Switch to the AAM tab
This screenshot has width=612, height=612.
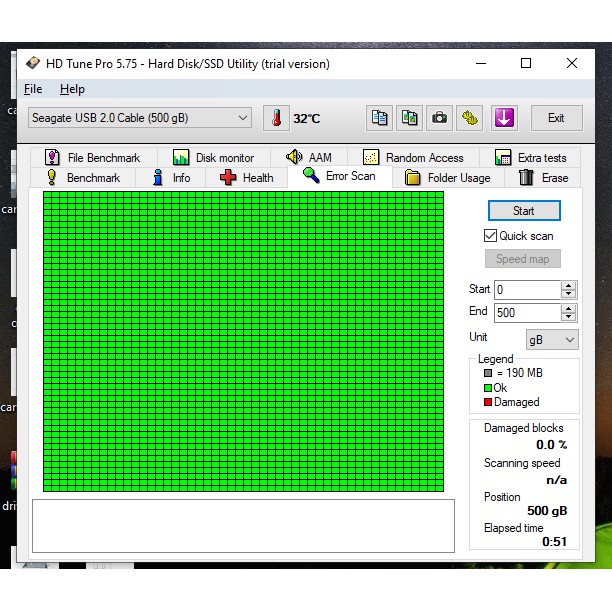(308, 158)
